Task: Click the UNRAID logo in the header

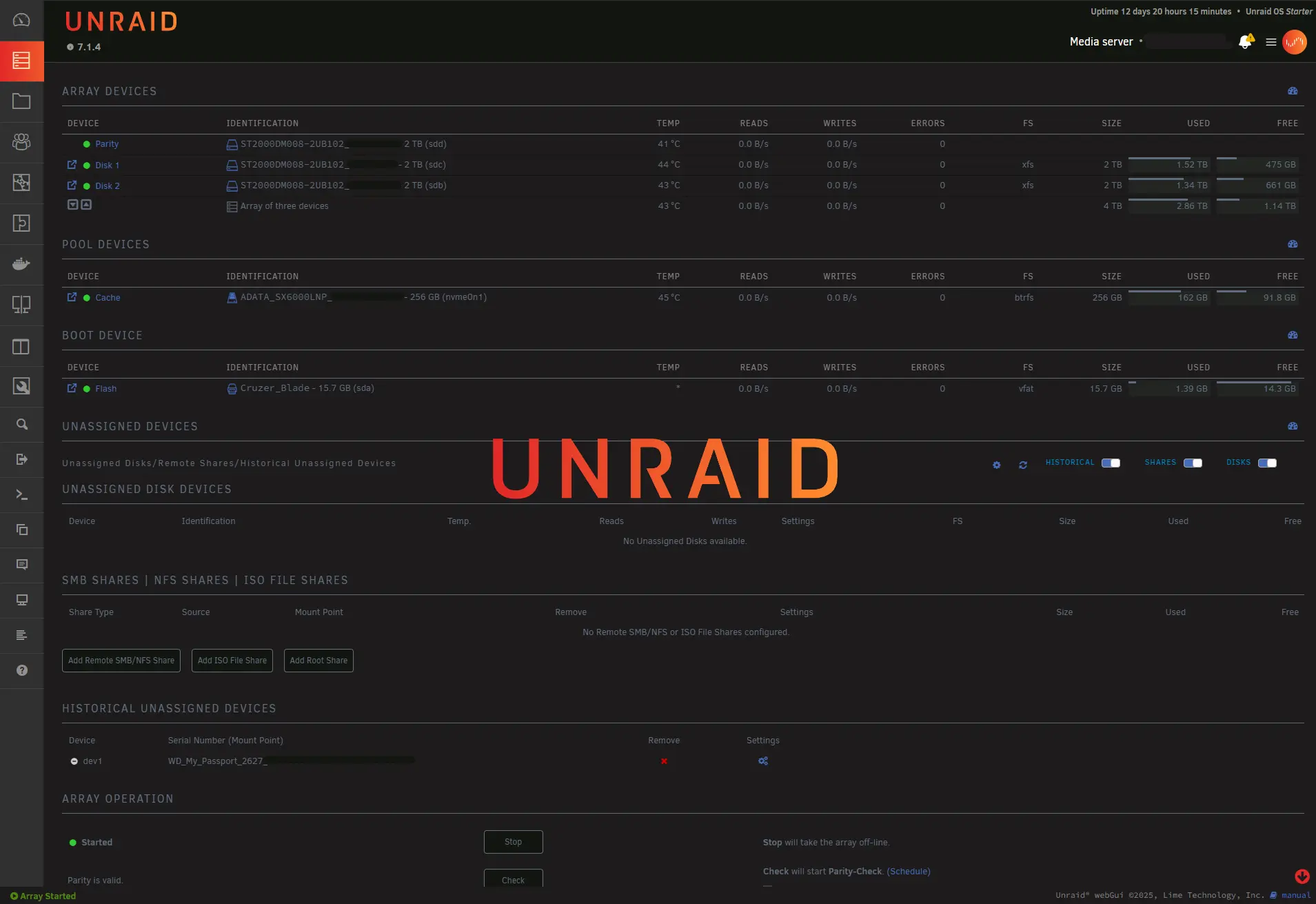Action: pyautogui.click(x=121, y=21)
